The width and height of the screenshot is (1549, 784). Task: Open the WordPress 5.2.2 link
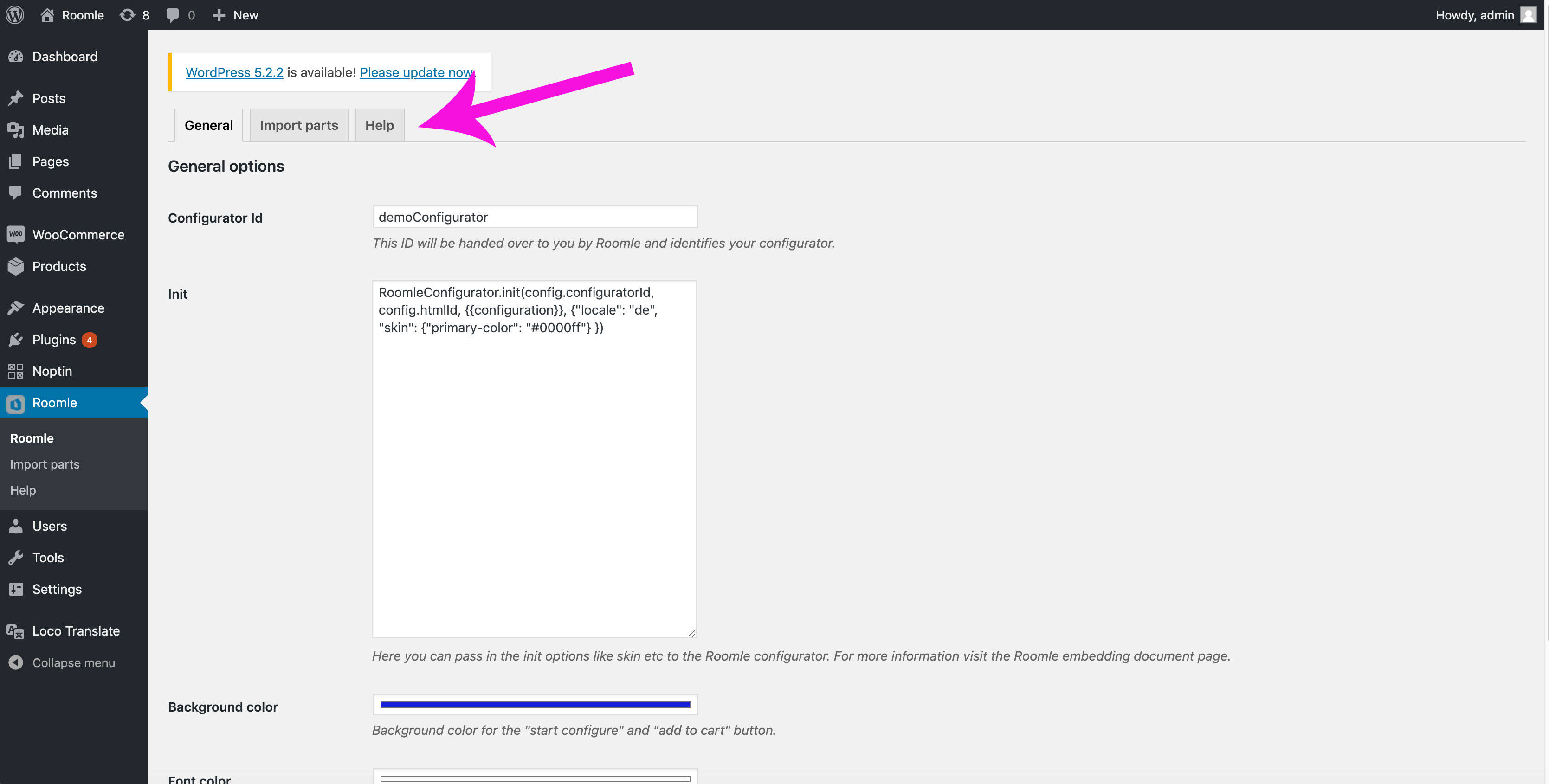(x=234, y=72)
